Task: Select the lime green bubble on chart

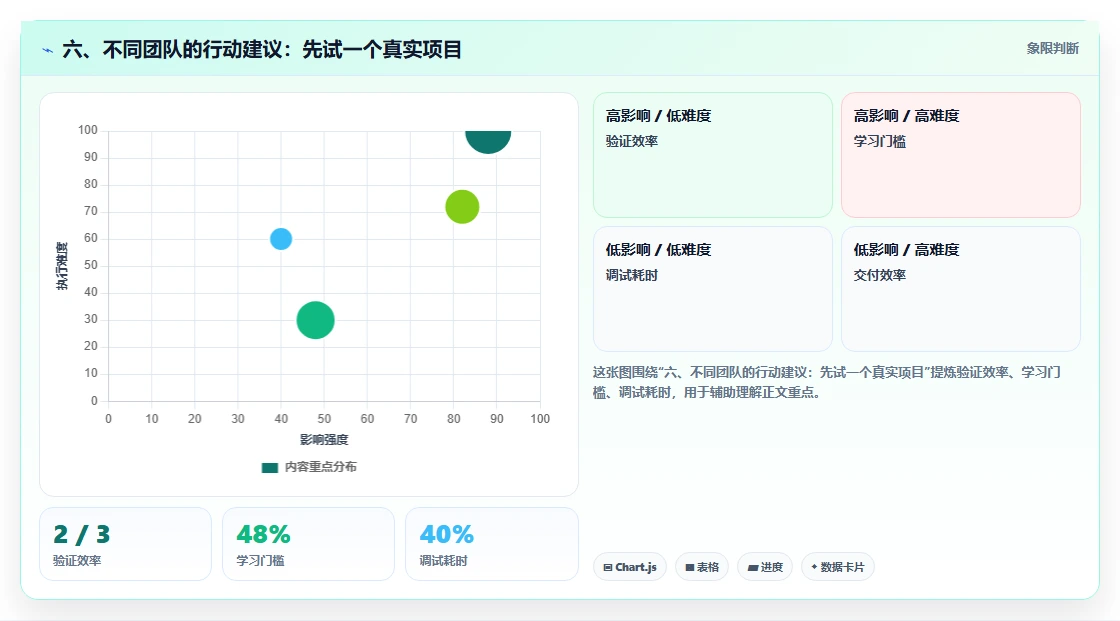Action: pyautogui.click(x=462, y=207)
